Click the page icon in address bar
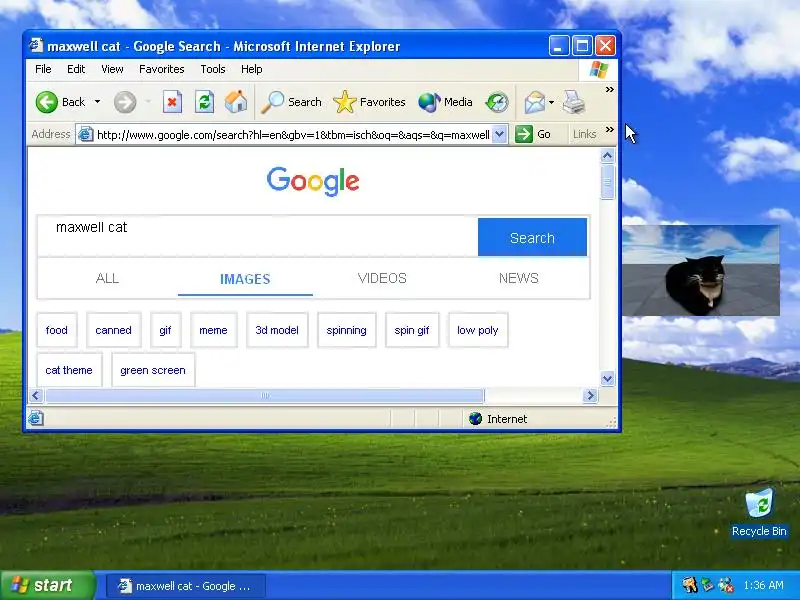The height and width of the screenshot is (600, 800). (85, 135)
